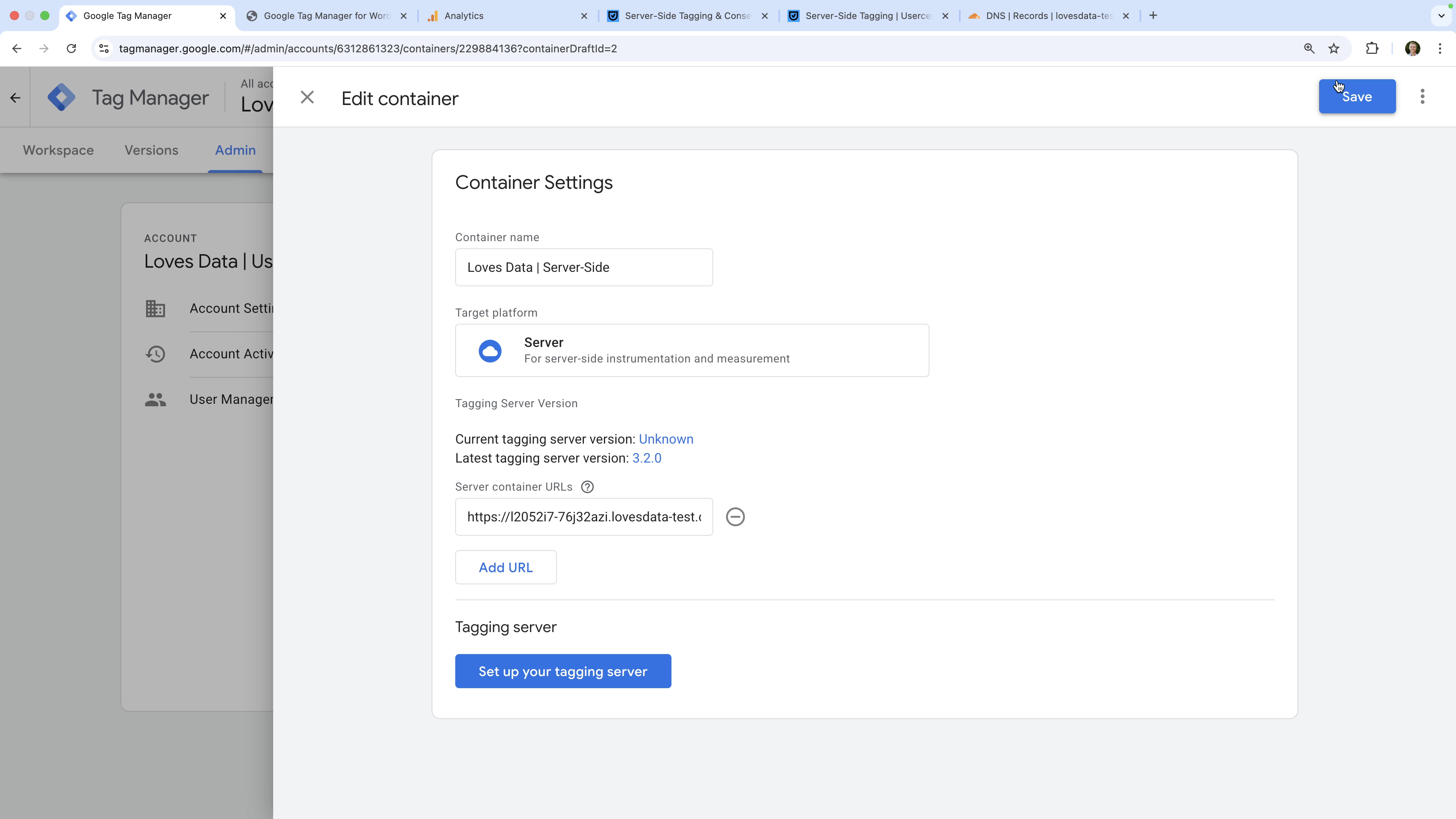The width and height of the screenshot is (1456, 819).
Task: Click into the Container name field
Action: pos(583,267)
